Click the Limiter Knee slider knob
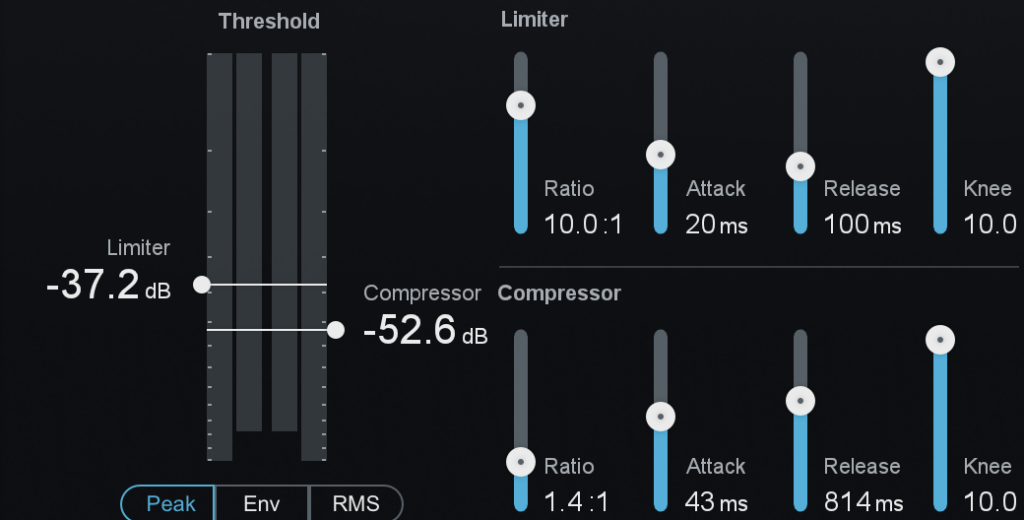 point(940,63)
